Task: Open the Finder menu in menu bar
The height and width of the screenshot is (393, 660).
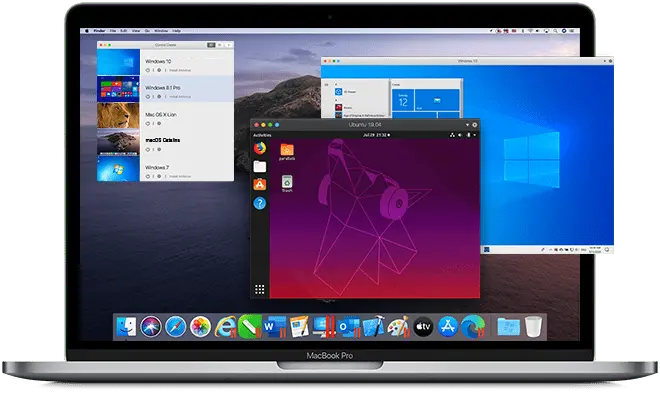Action: (x=99, y=31)
